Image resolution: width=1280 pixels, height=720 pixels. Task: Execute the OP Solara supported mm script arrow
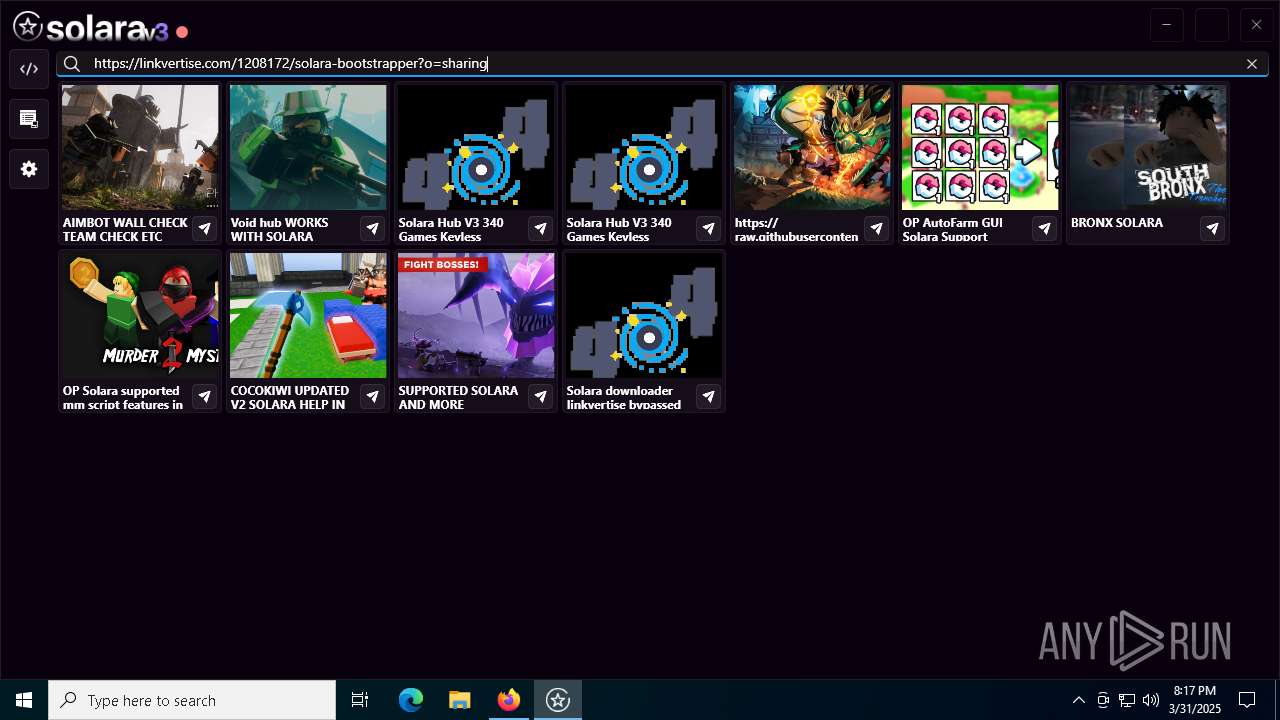click(205, 397)
